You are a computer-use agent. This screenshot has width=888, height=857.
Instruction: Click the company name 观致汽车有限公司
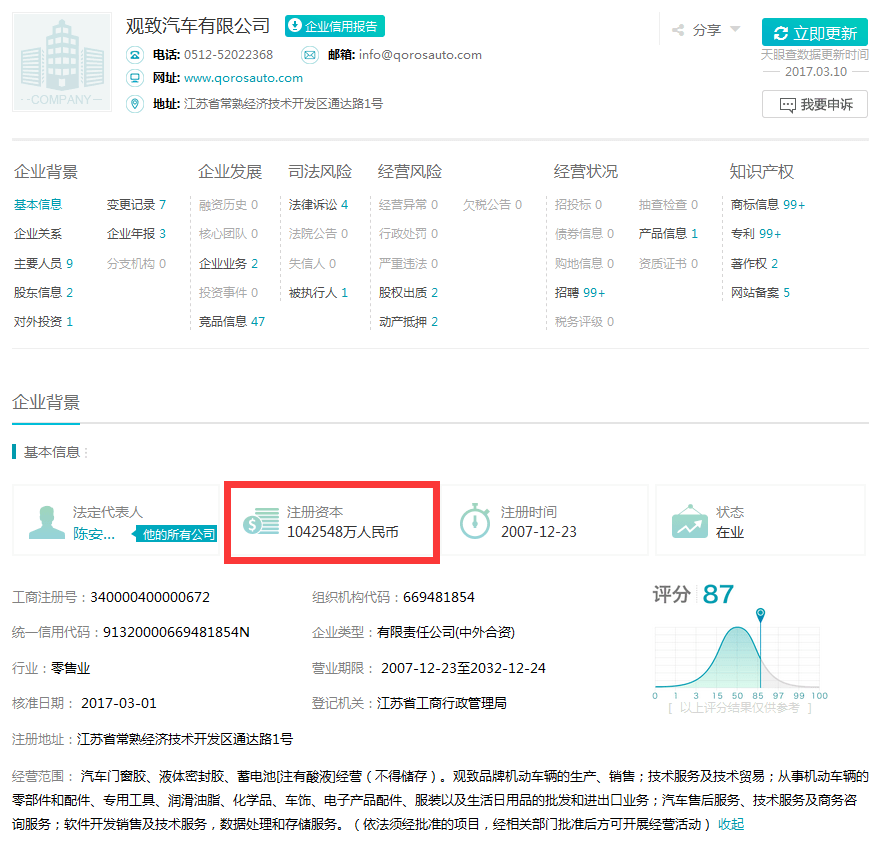click(198, 25)
